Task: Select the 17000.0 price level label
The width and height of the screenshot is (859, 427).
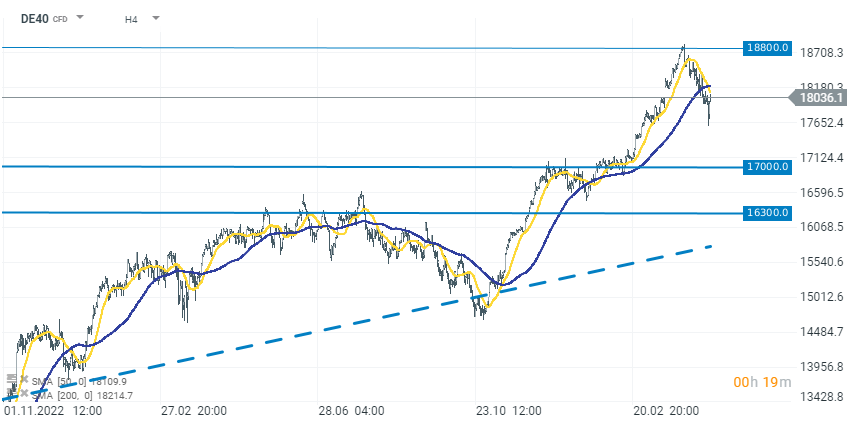Action: point(768,166)
